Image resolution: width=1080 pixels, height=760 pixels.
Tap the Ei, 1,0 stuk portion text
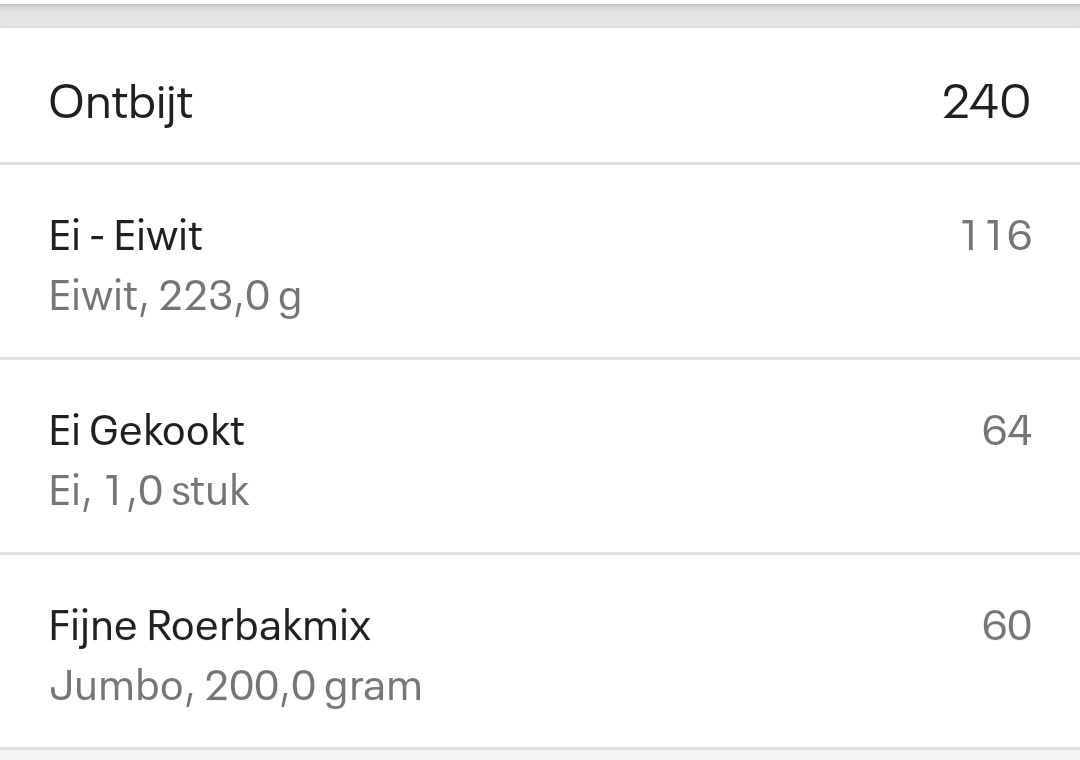click(x=149, y=492)
